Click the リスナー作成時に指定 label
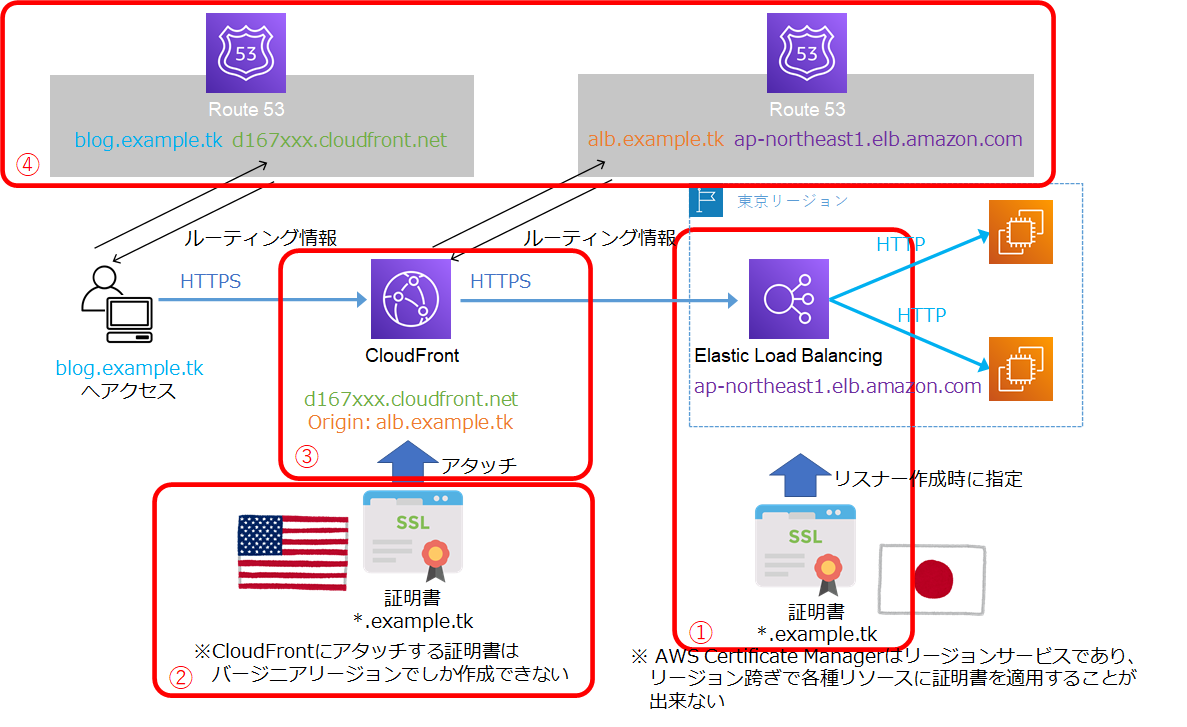Viewport: 1187px width, 727px height. (x=928, y=479)
